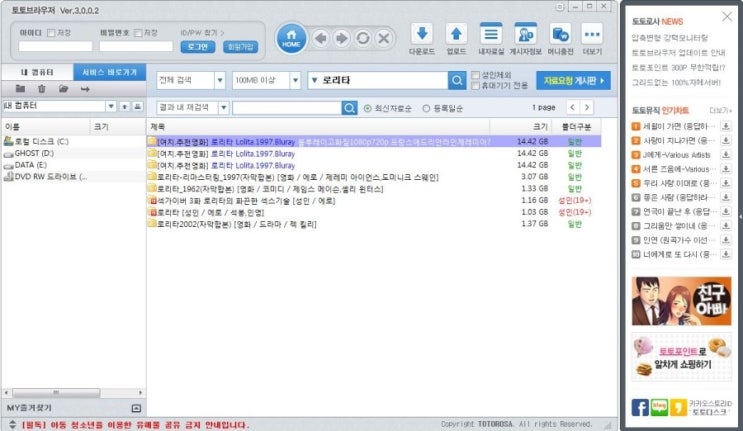Close the 토토로사 NEWS side panel
This screenshot has width=743, height=431.
point(727,17)
